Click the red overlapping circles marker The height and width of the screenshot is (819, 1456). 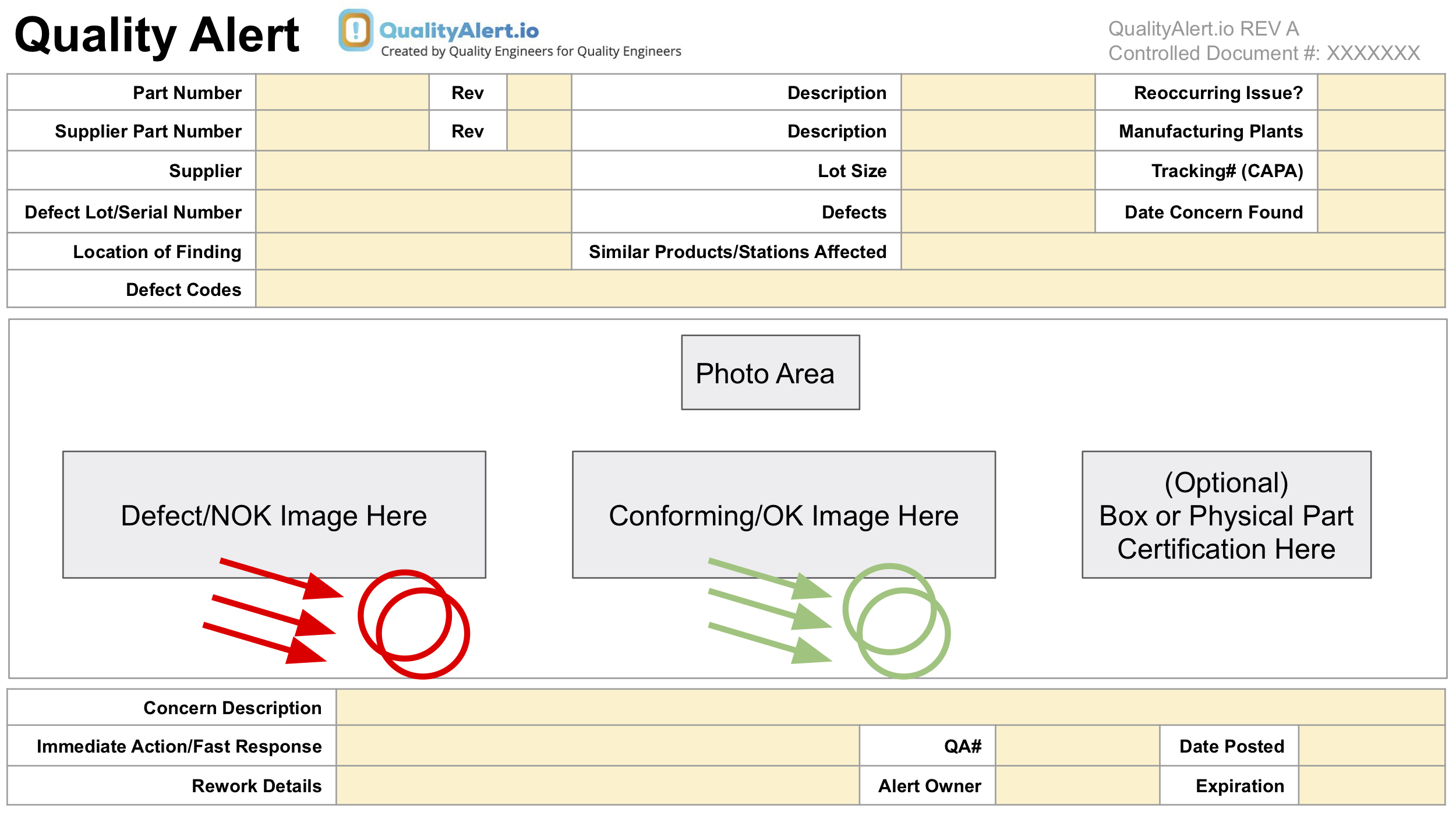414,624
